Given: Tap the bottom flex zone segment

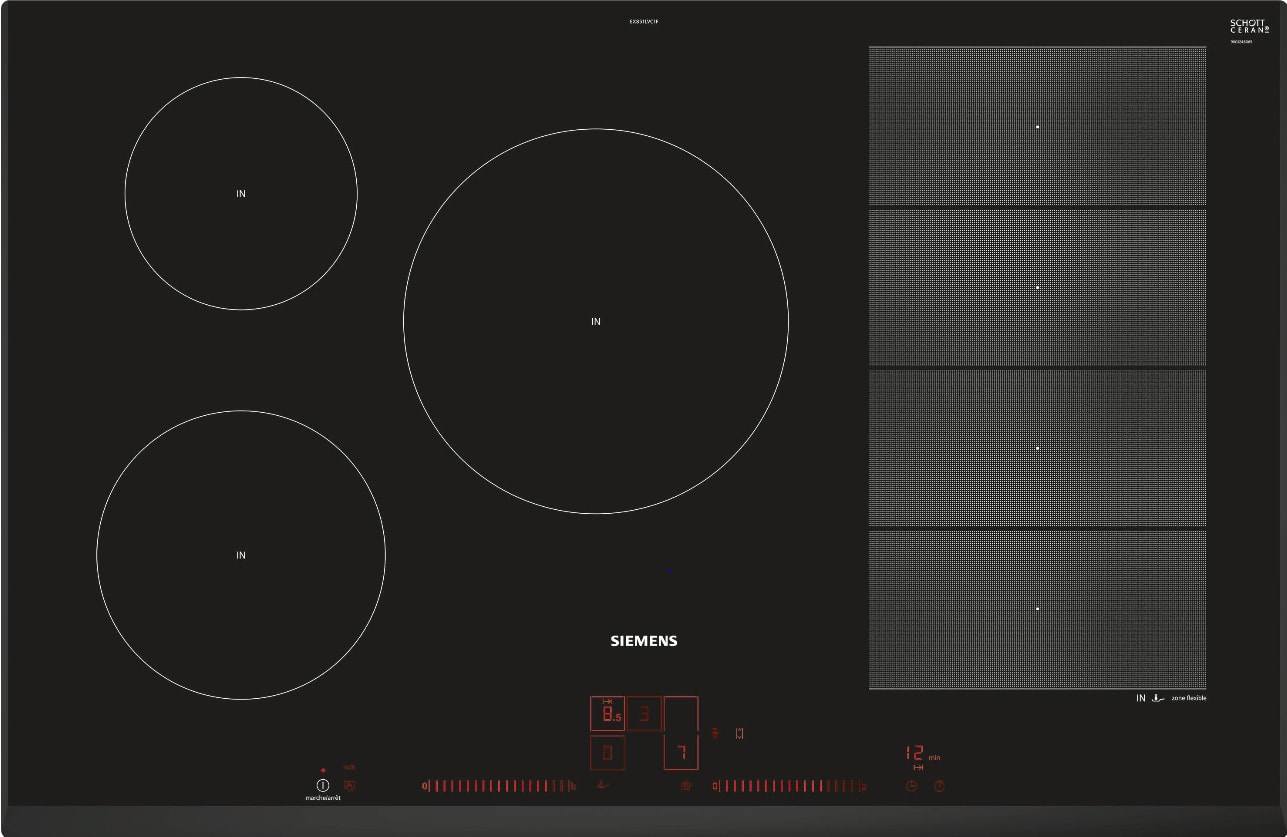Looking at the screenshot, I should 1037,609.
